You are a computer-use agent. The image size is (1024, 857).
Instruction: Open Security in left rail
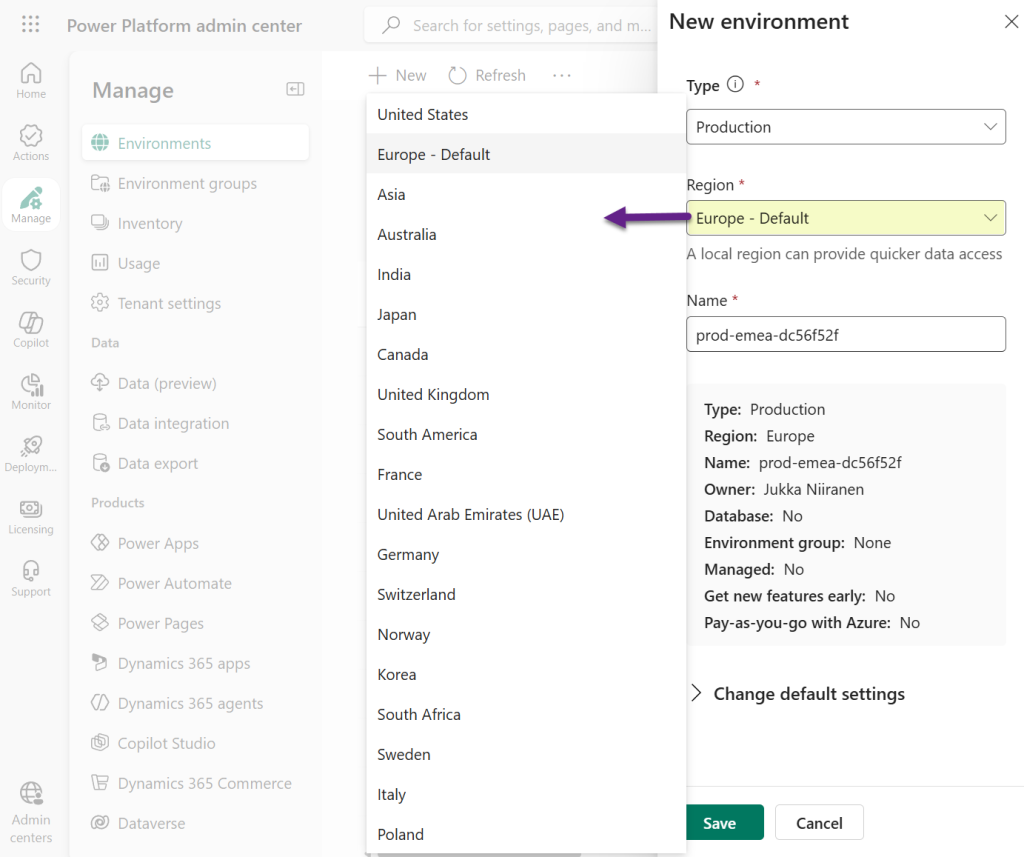point(31,267)
